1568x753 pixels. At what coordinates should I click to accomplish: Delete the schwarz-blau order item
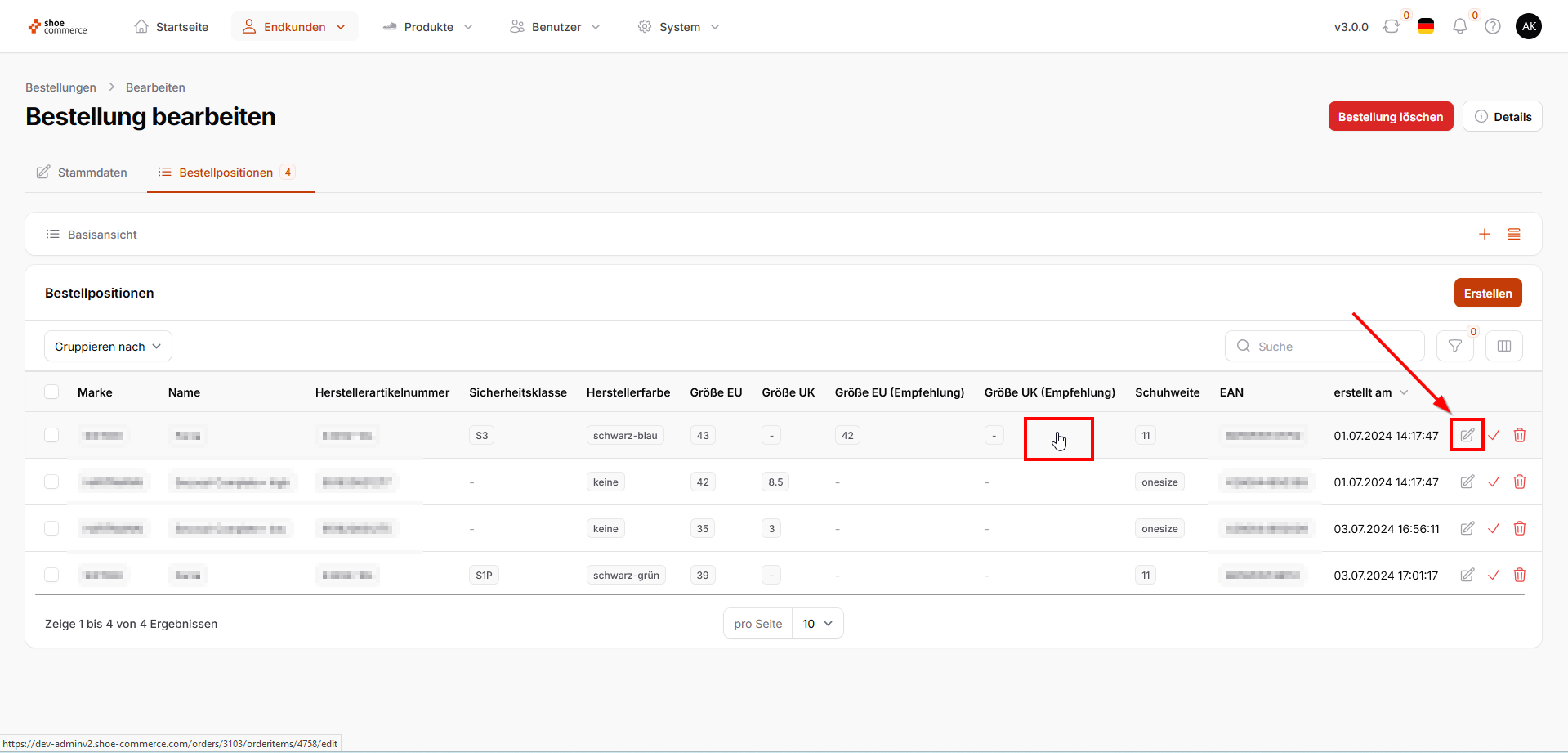coord(1520,435)
